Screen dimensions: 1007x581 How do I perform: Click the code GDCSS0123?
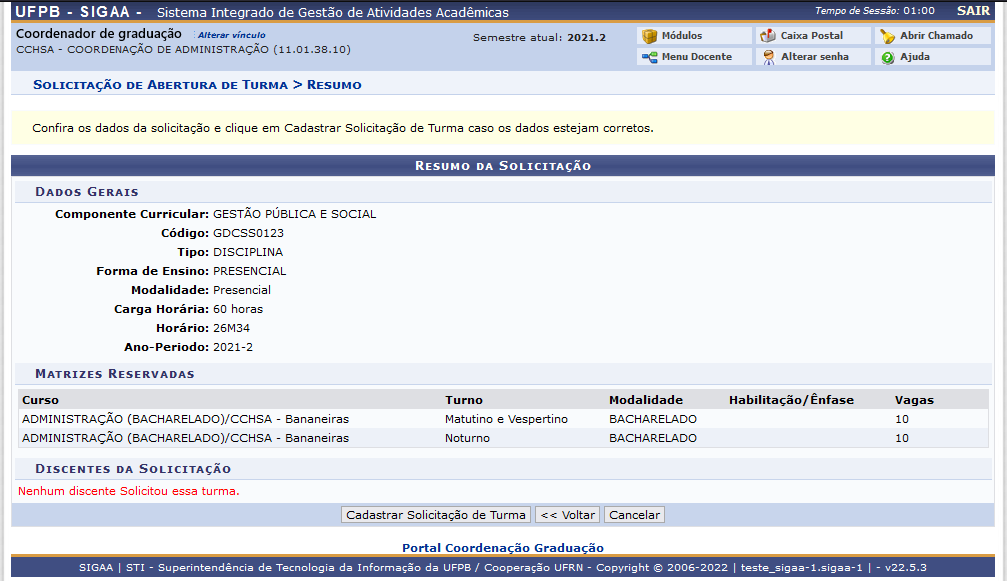tap(248, 233)
